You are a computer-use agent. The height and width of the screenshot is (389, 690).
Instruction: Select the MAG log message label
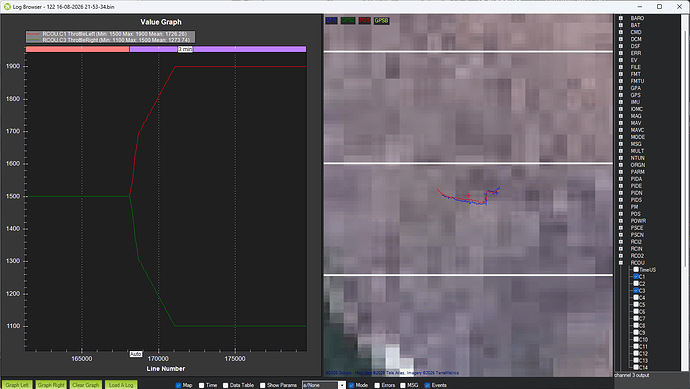point(636,116)
